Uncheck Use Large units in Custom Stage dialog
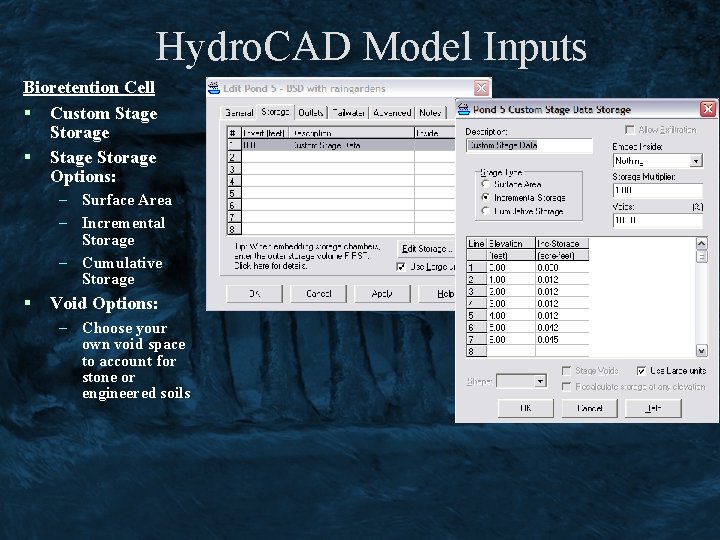The width and height of the screenshot is (720, 540). [x=641, y=371]
